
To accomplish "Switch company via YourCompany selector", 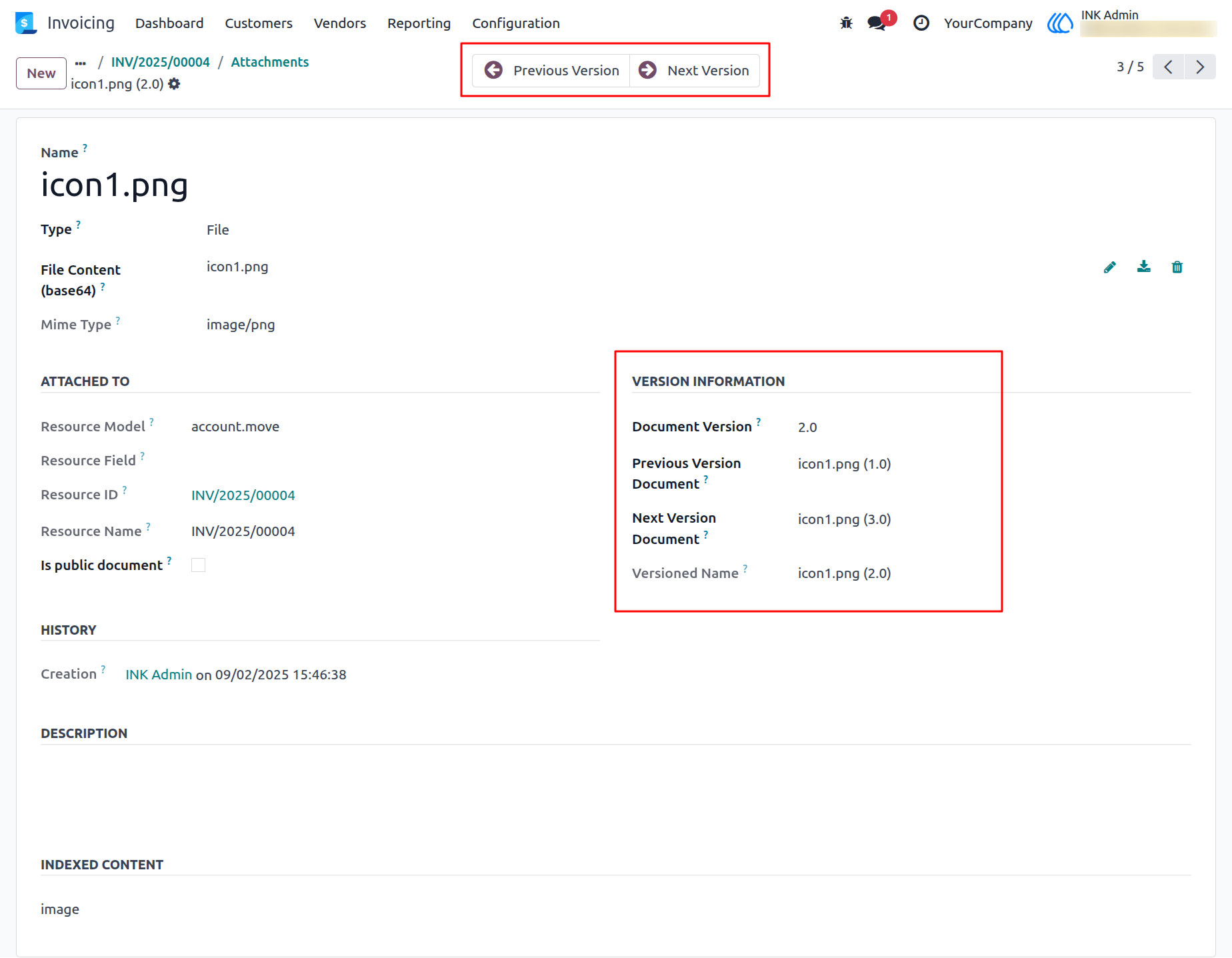I will (988, 23).
